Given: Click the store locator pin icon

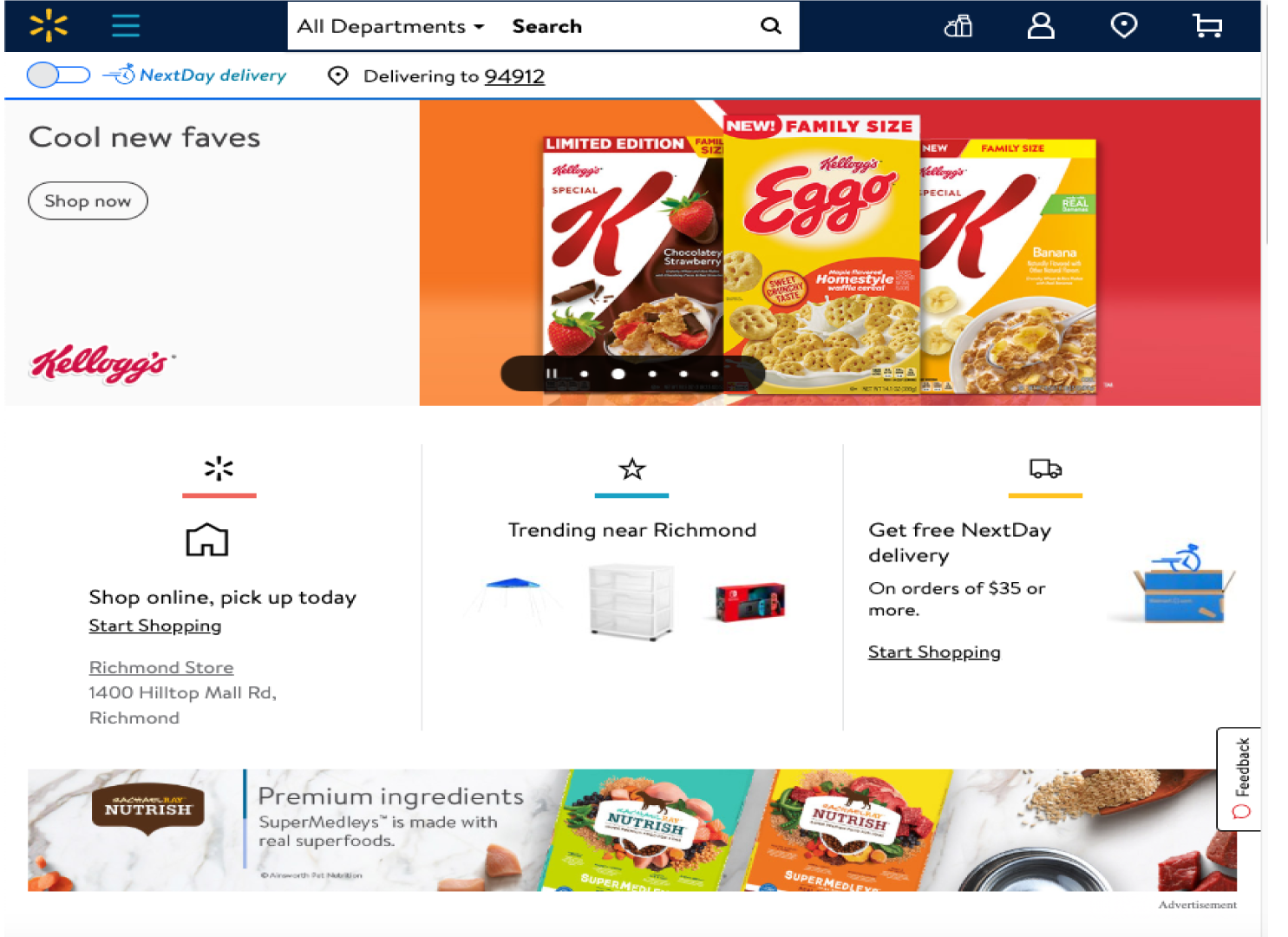Looking at the screenshot, I should (x=1124, y=26).
